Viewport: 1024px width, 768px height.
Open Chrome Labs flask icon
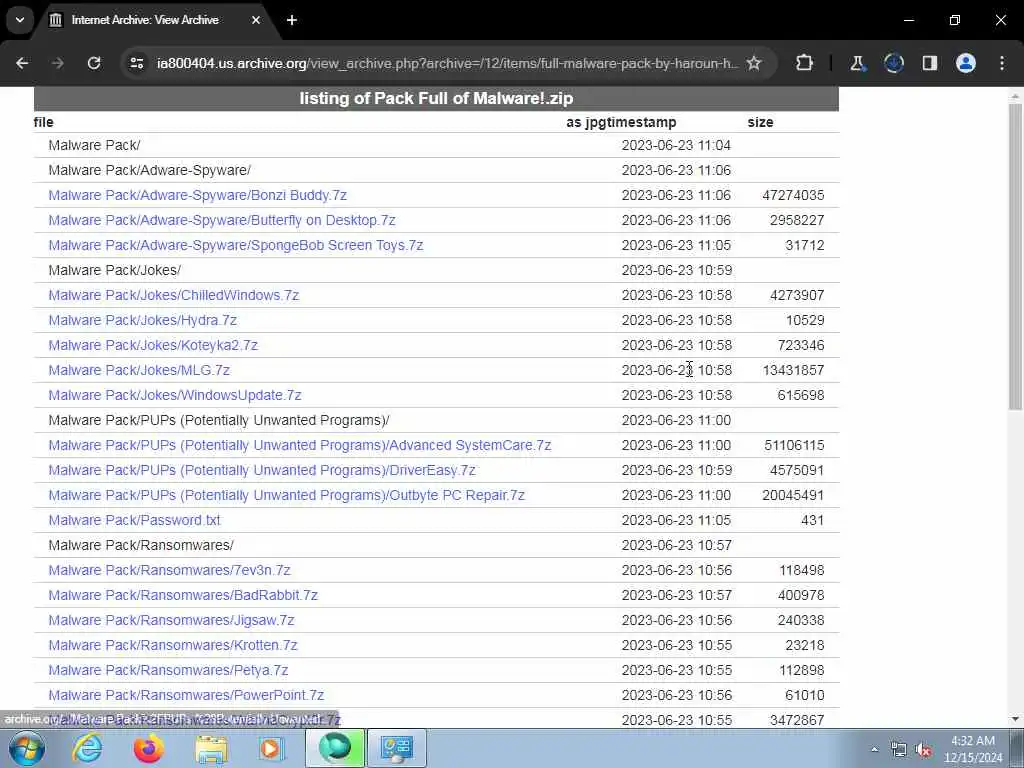[x=857, y=63]
